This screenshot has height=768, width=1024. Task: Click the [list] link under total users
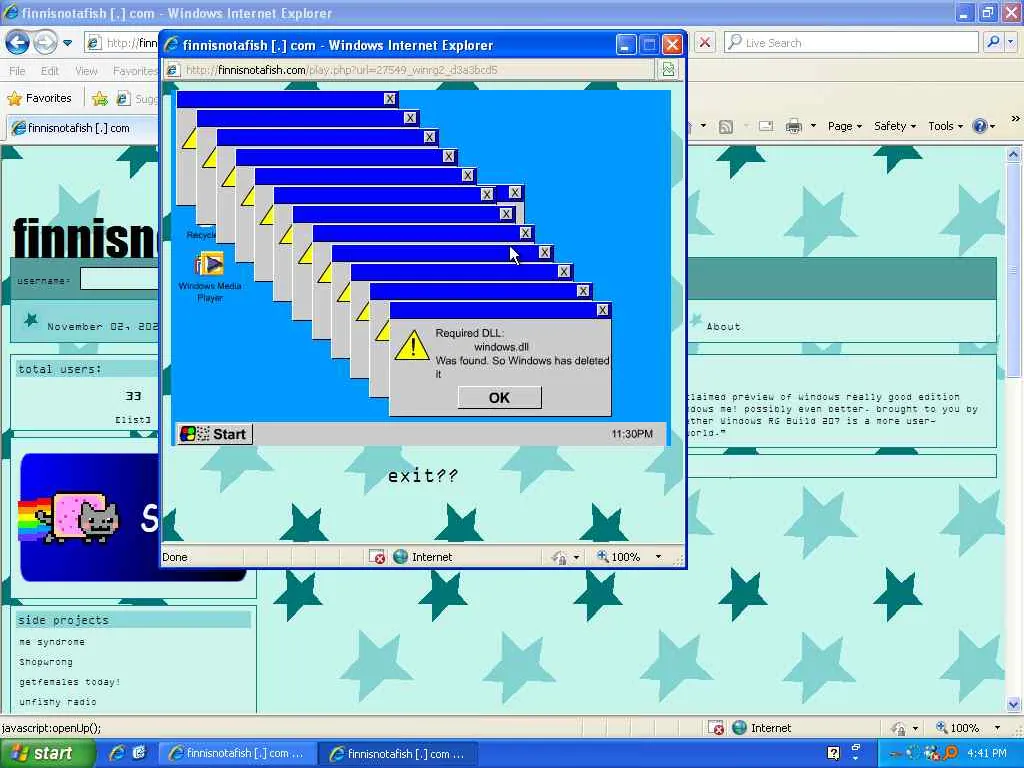[133, 420]
